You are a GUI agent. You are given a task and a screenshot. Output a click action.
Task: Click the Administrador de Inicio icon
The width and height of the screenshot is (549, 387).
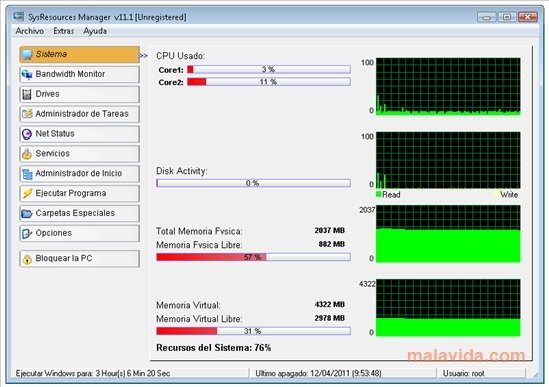(27, 174)
